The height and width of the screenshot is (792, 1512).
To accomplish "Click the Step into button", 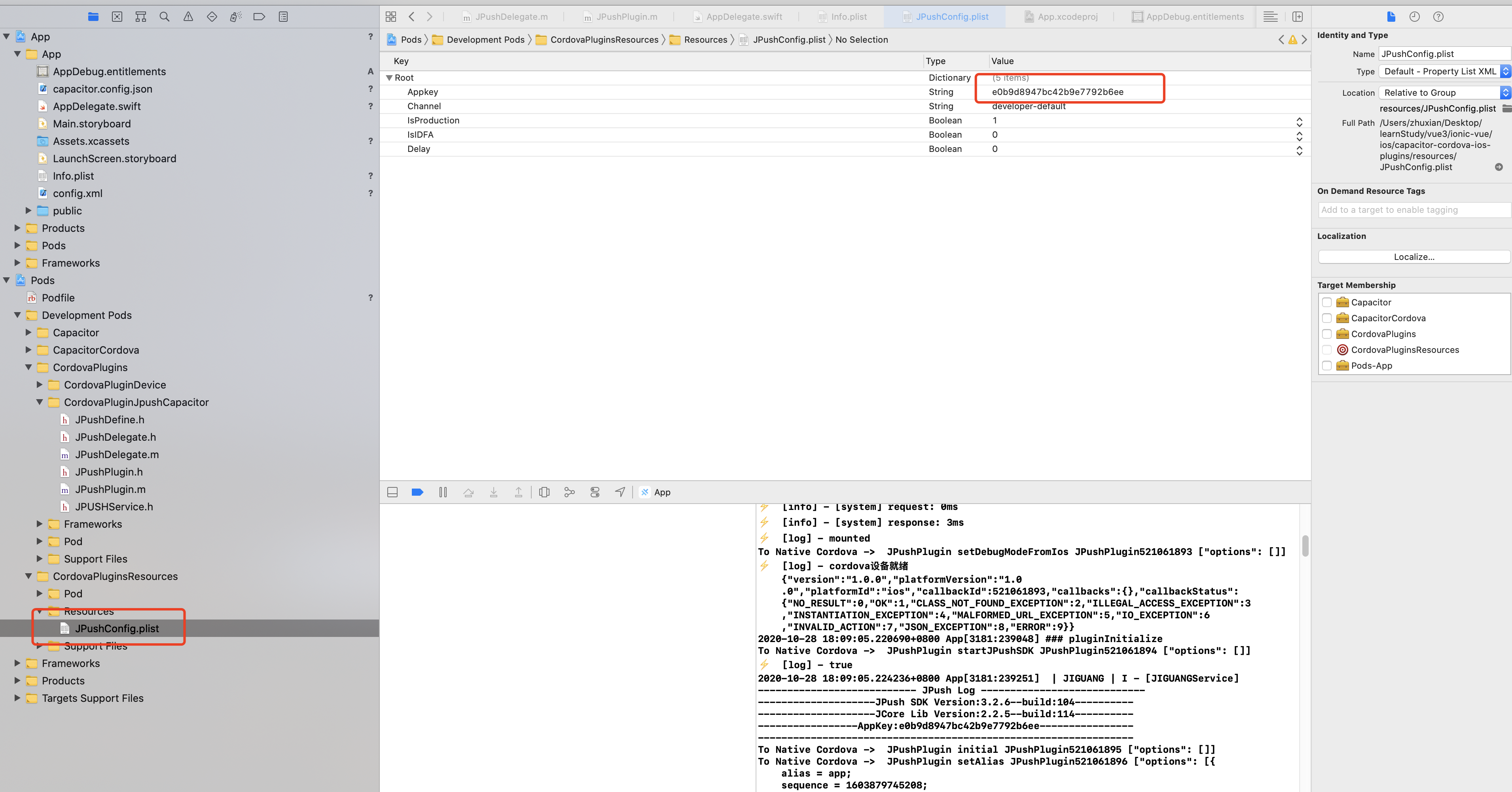I will coord(494,492).
